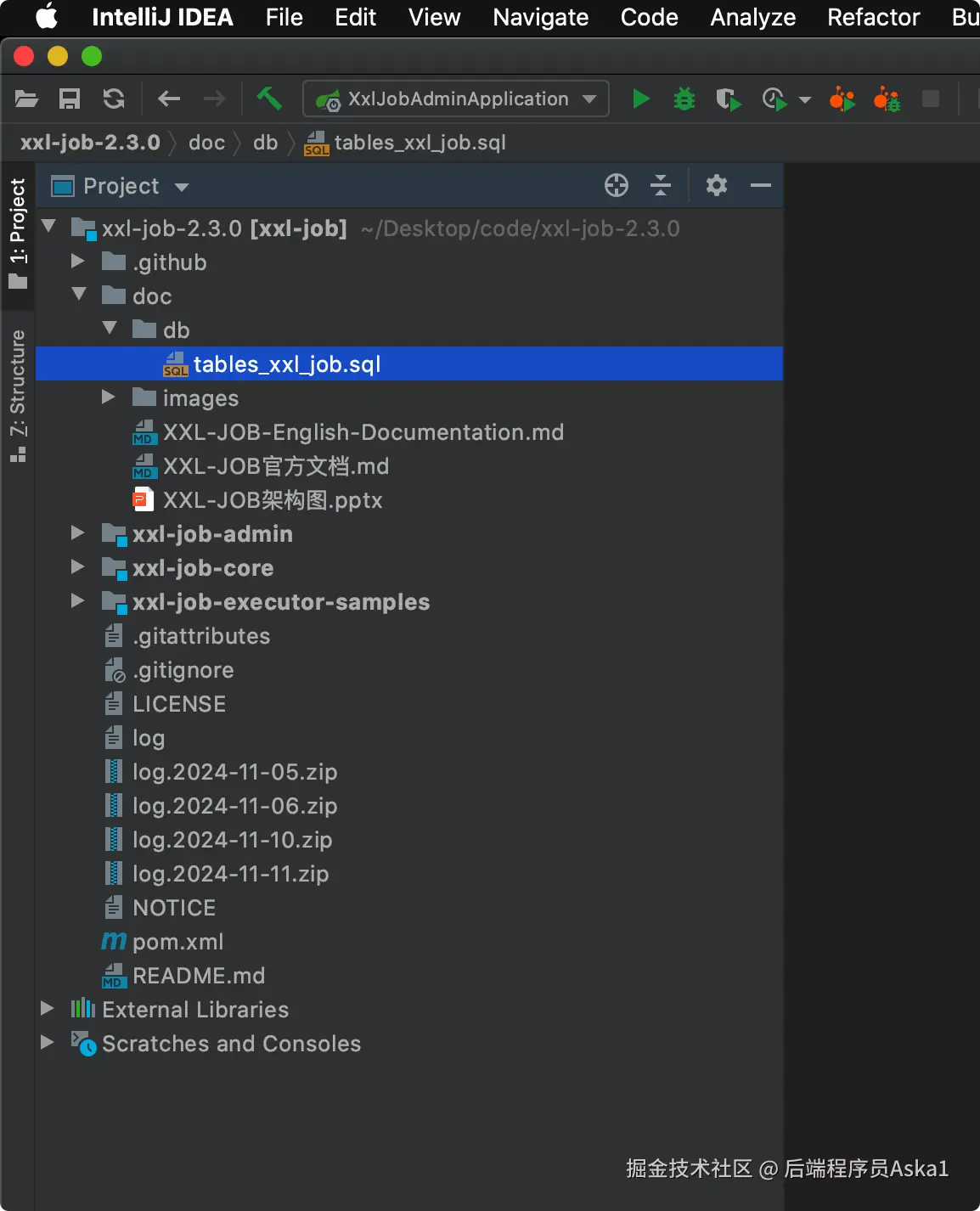Viewport: 980px width, 1211px height.
Task: Open a file with the toolbar folder icon
Action: coord(27,99)
